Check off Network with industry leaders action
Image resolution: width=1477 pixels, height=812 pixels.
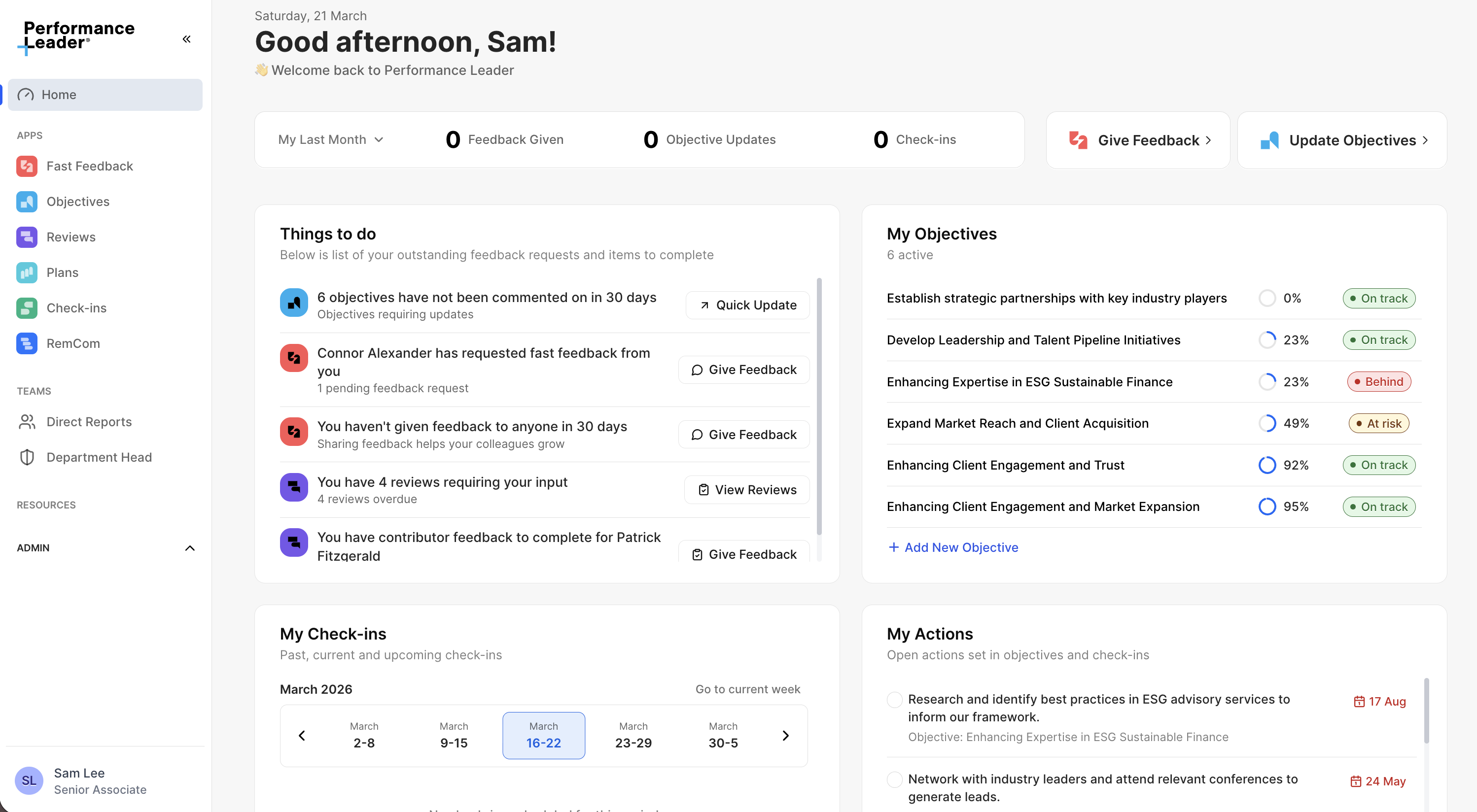tap(894, 779)
